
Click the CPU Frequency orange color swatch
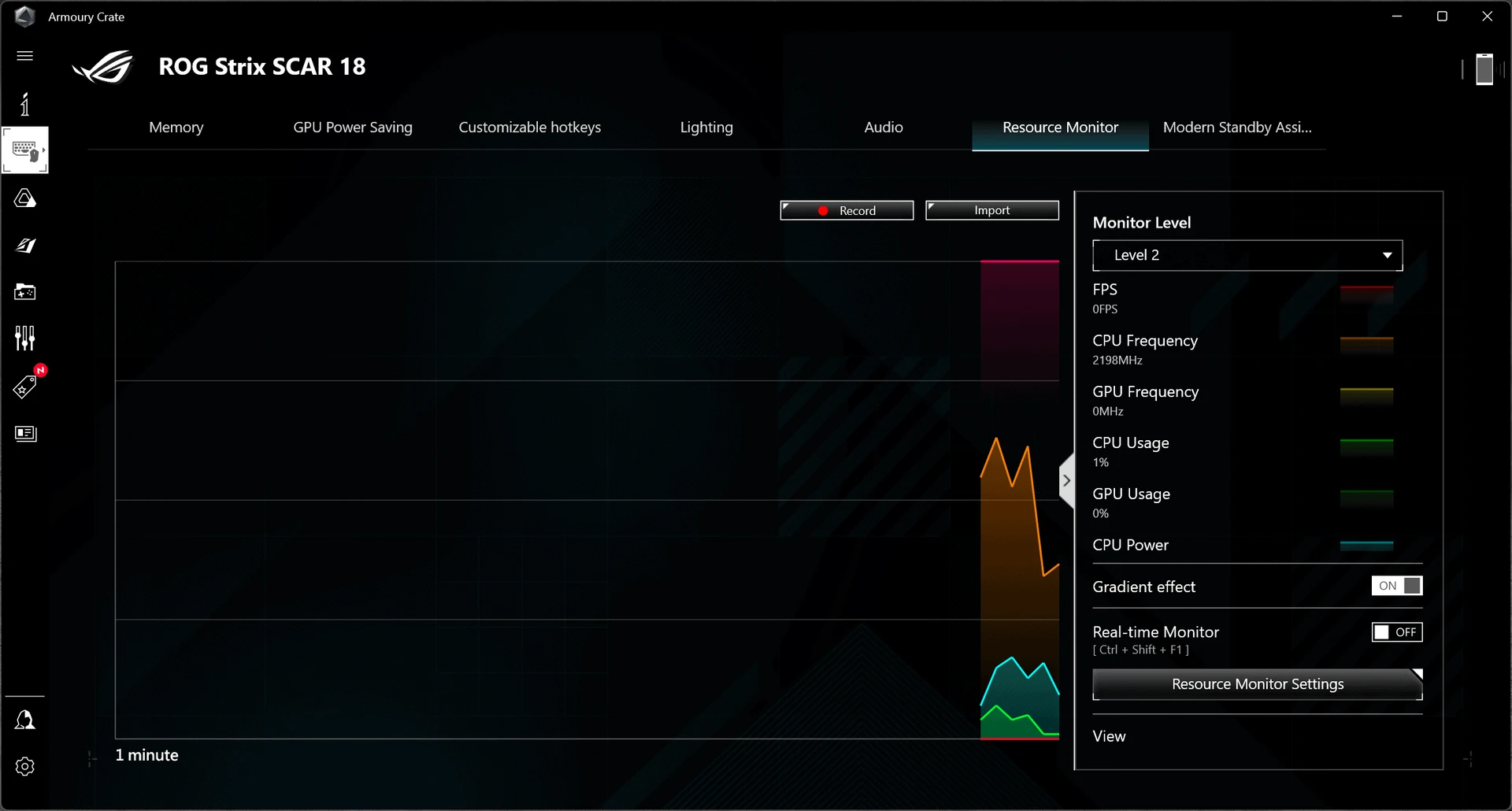coord(1366,345)
